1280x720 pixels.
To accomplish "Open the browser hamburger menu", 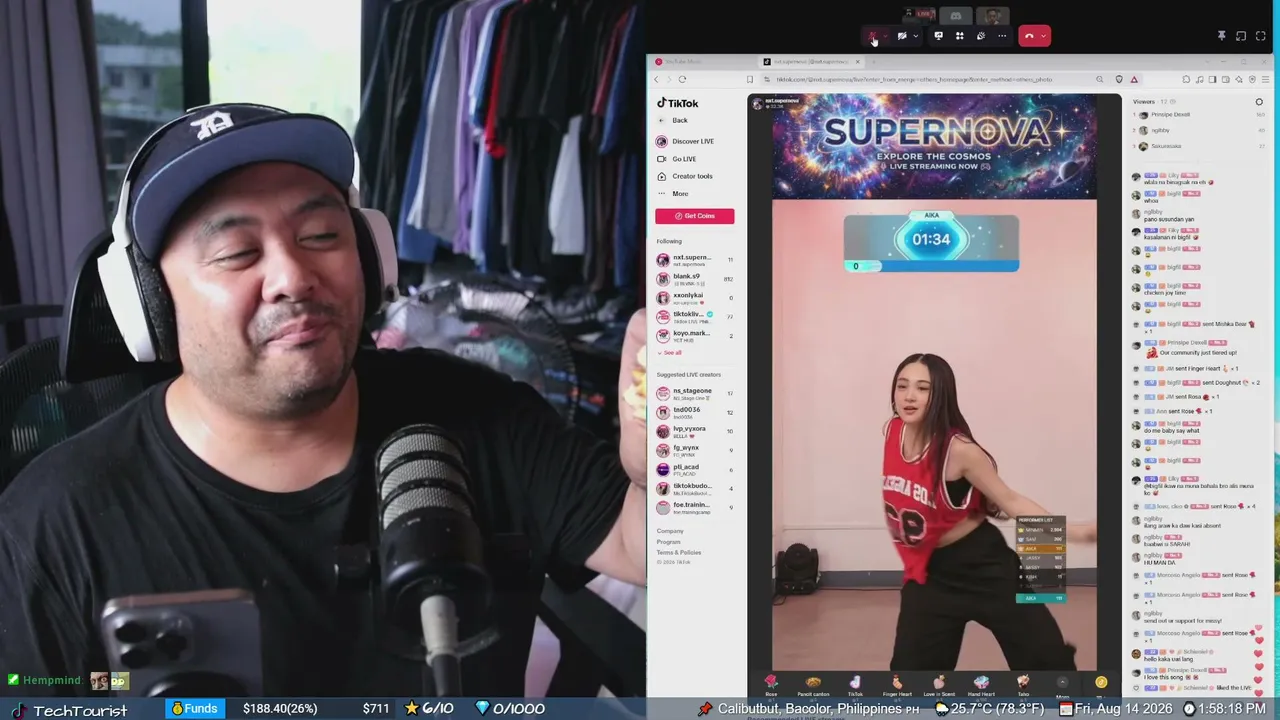I will click(x=1265, y=79).
